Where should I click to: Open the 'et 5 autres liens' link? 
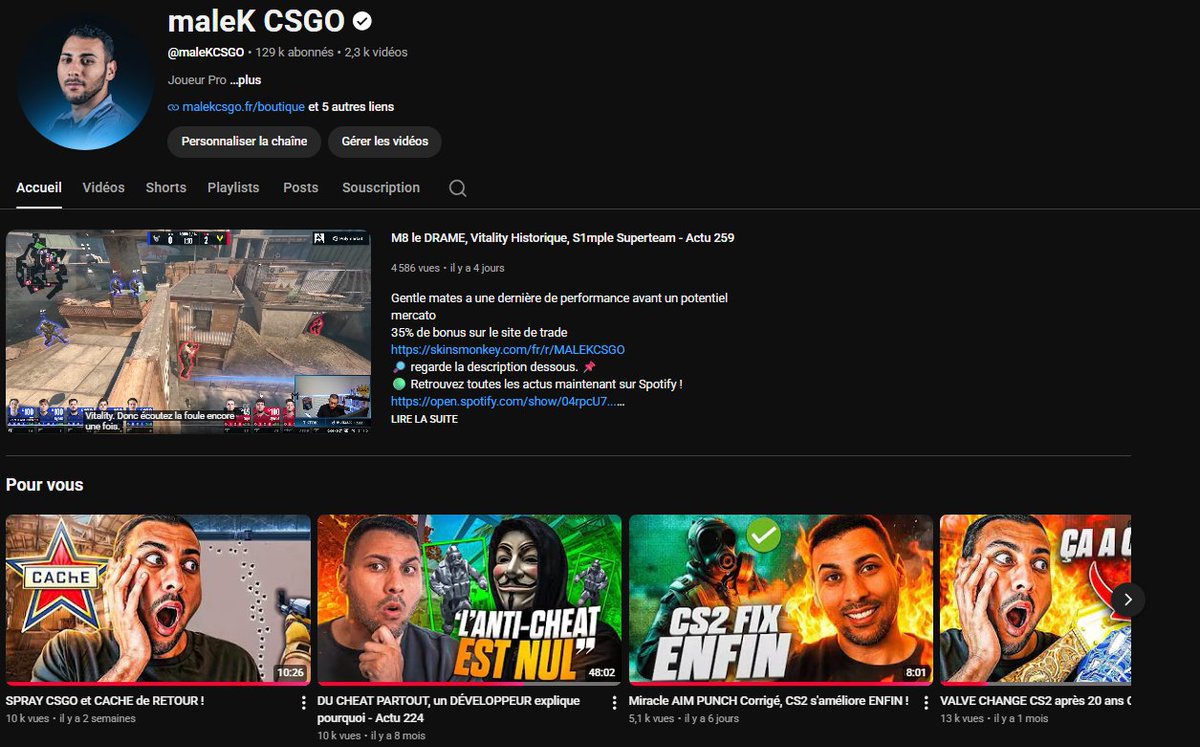[x=351, y=107]
